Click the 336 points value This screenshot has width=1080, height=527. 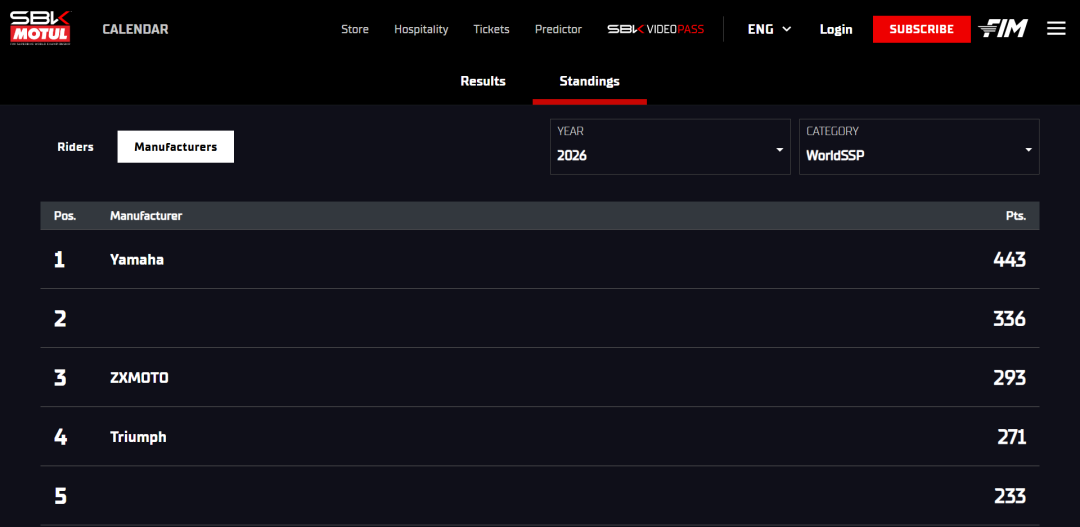1009,319
